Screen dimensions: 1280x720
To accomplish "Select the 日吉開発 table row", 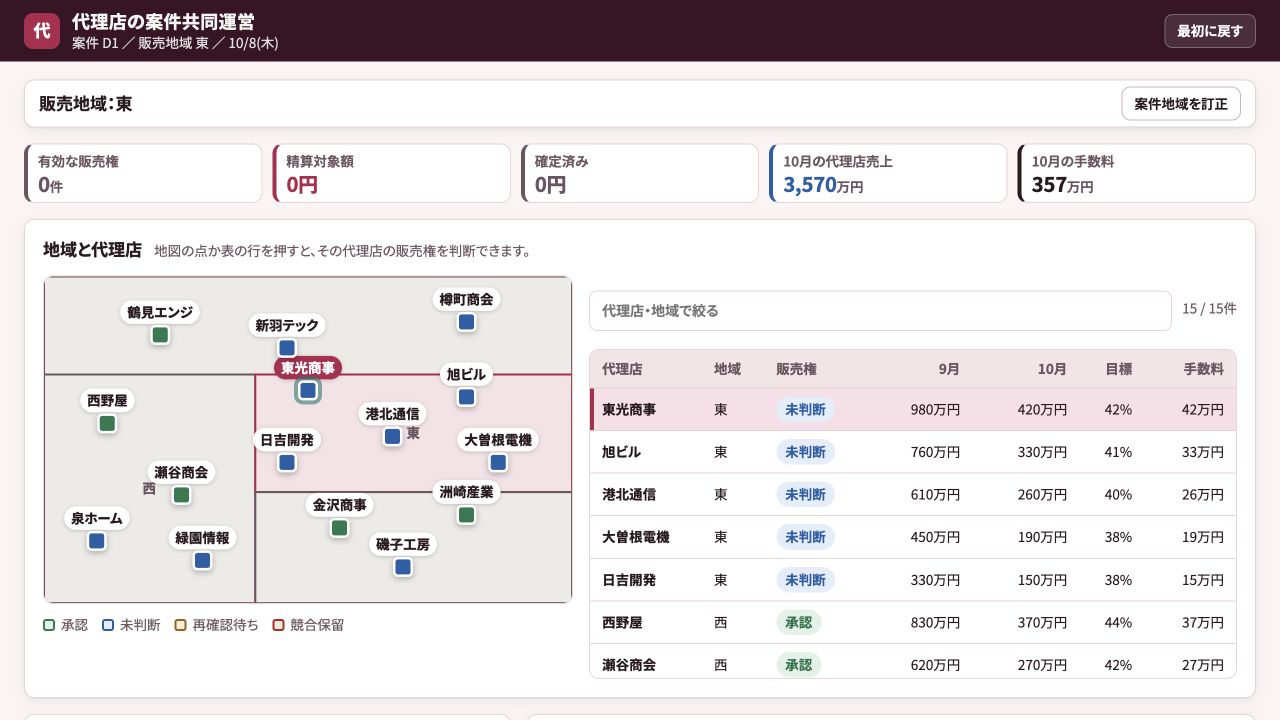I will coord(913,580).
